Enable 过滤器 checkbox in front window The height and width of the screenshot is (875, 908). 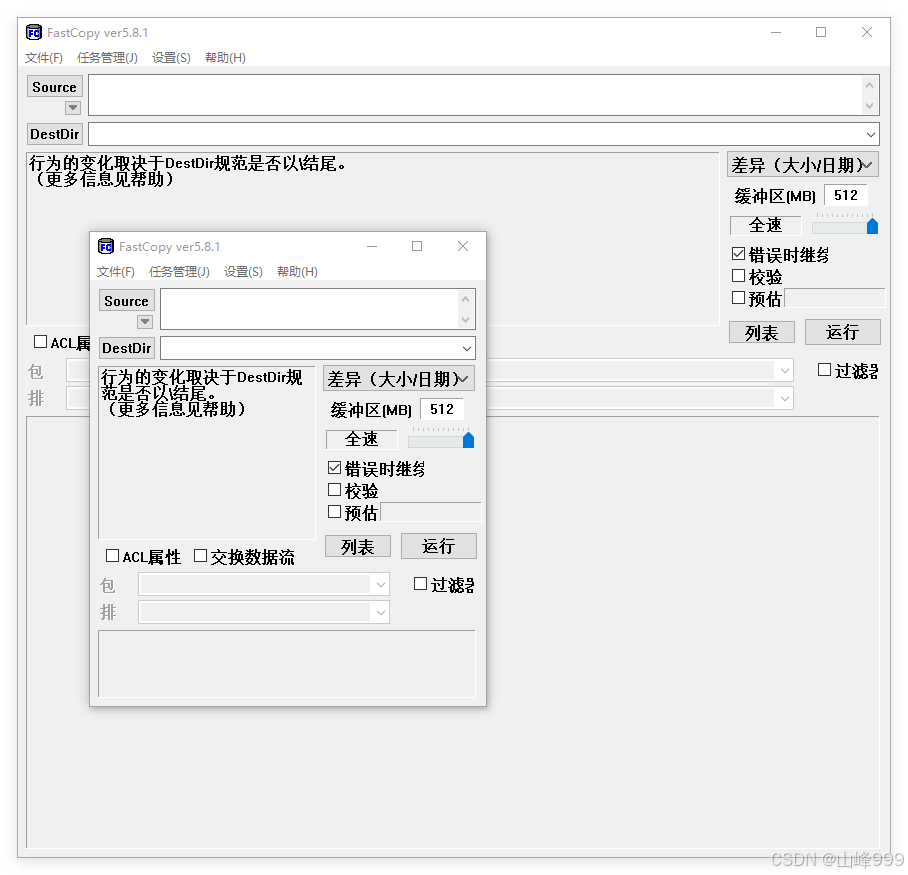tap(420, 584)
